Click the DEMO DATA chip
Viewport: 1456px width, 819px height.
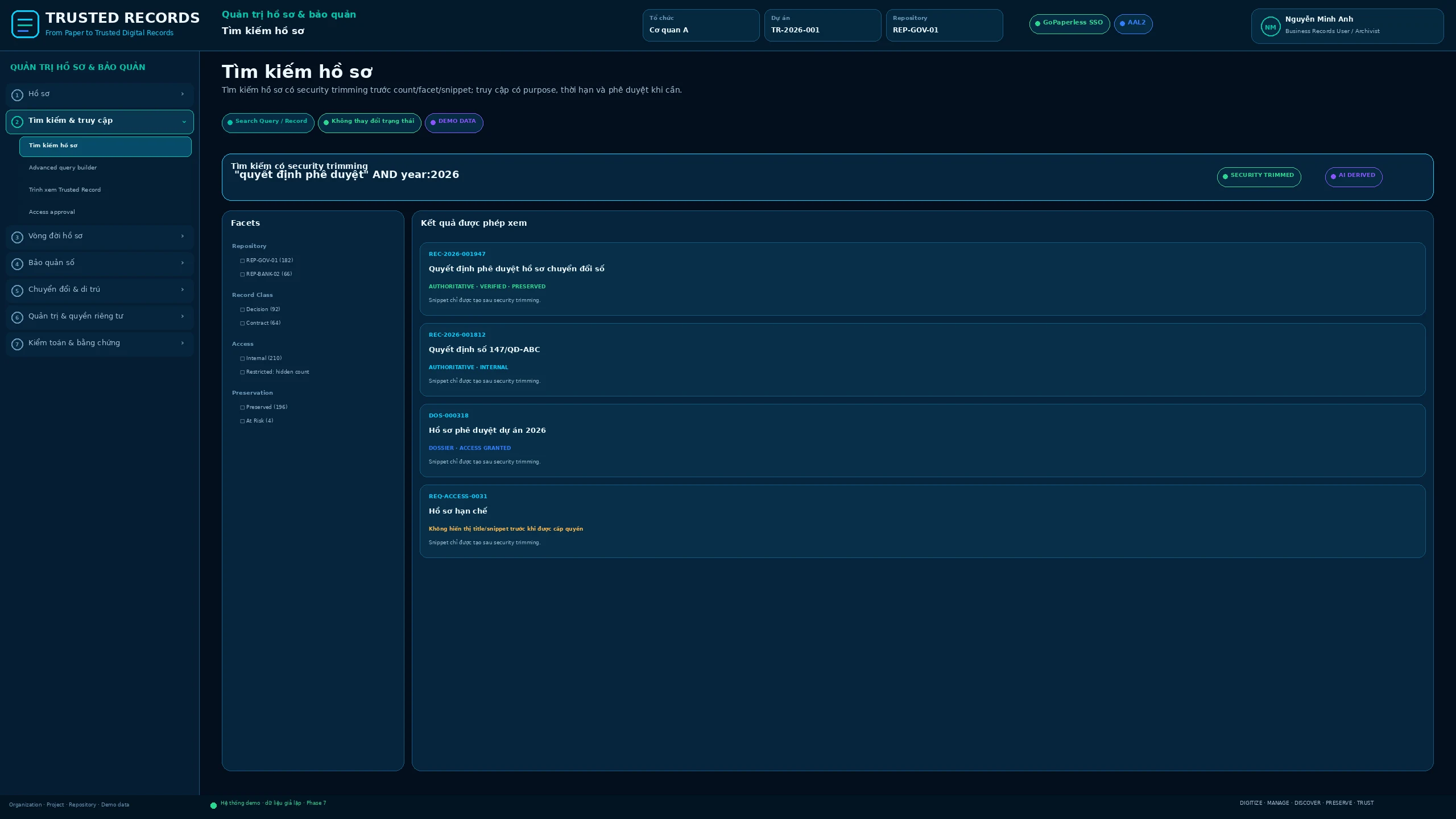454,123
